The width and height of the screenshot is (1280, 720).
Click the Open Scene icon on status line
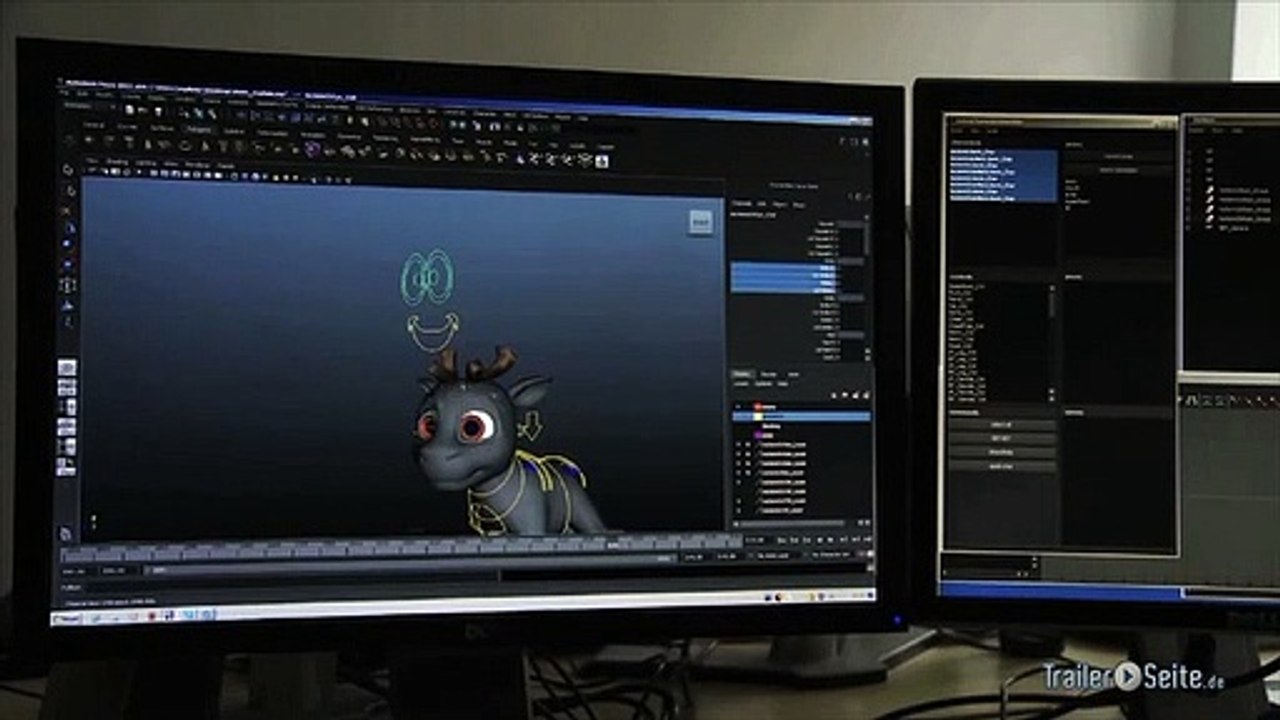[x=142, y=110]
